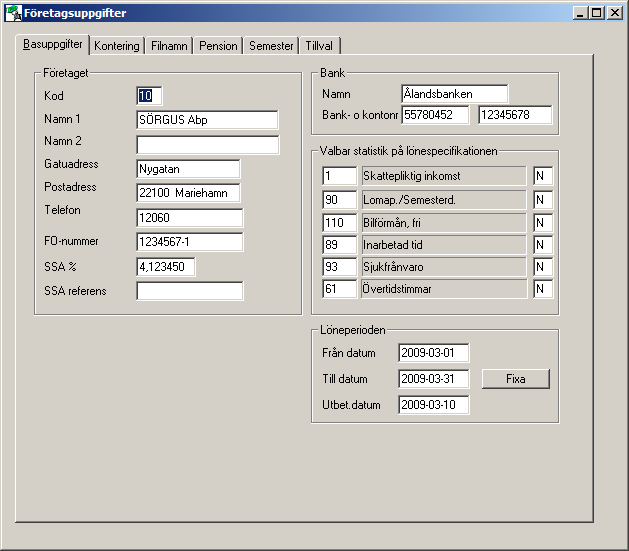The height and width of the screenshot is (551, 629).
Task: Click the FO-nummer field 1234567-1
Action: [190, 242]
